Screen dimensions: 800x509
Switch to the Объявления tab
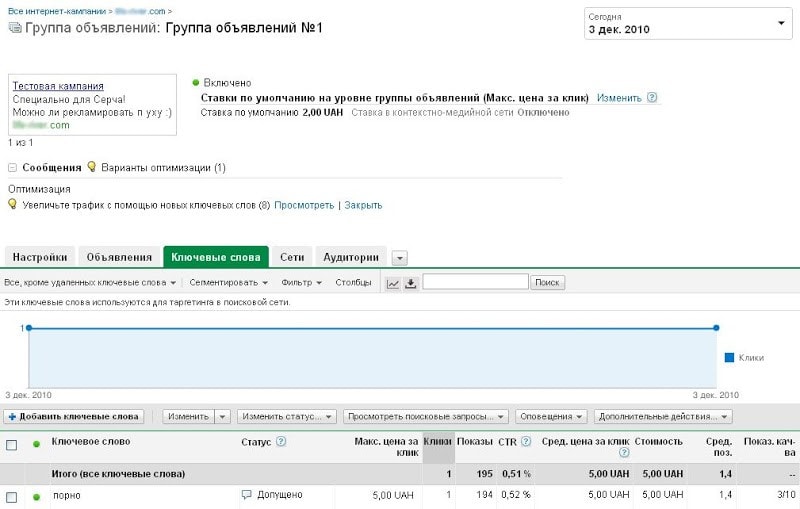tap(119, 257)
